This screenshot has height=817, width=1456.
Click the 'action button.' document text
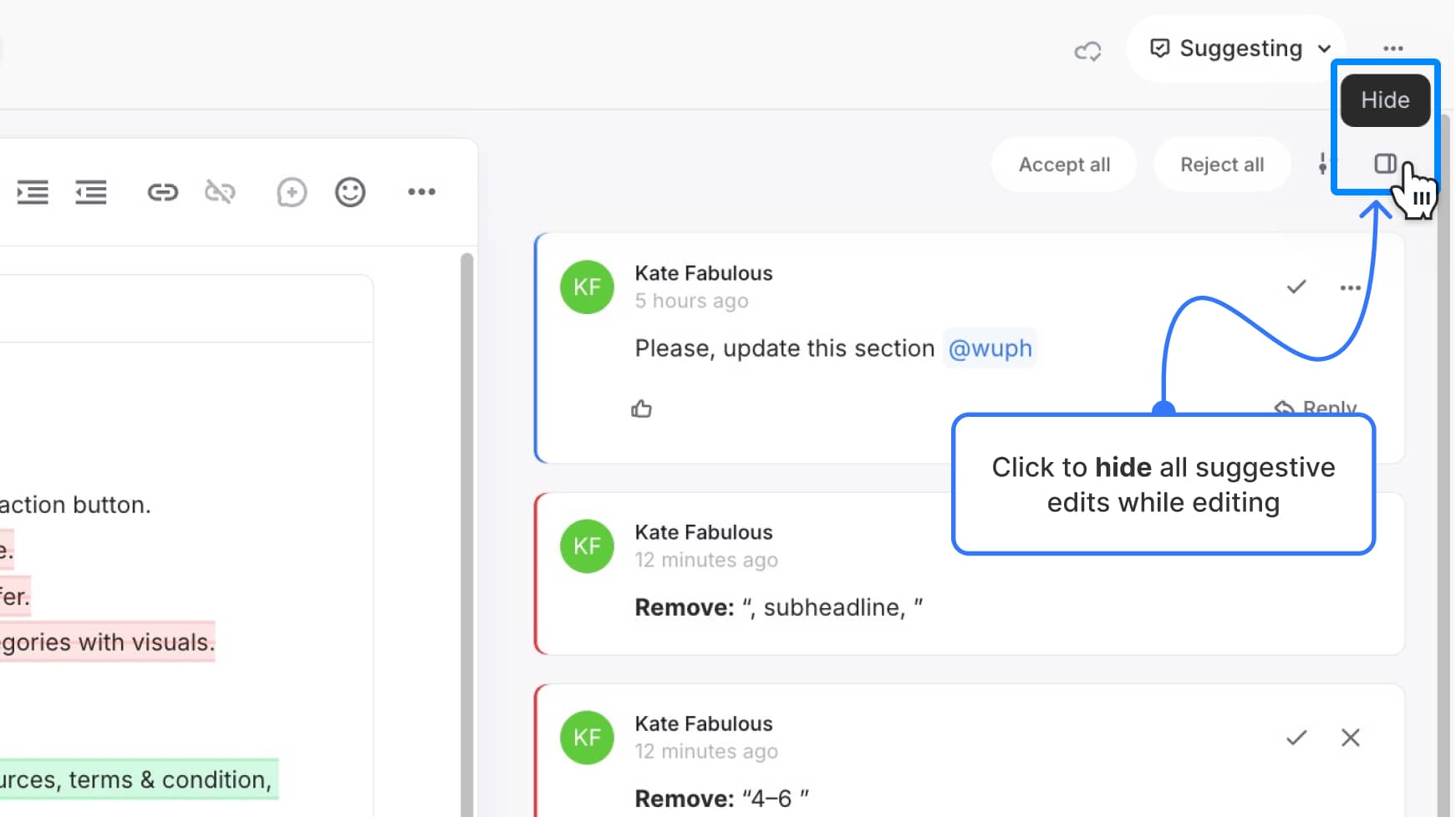click(75, 505)
